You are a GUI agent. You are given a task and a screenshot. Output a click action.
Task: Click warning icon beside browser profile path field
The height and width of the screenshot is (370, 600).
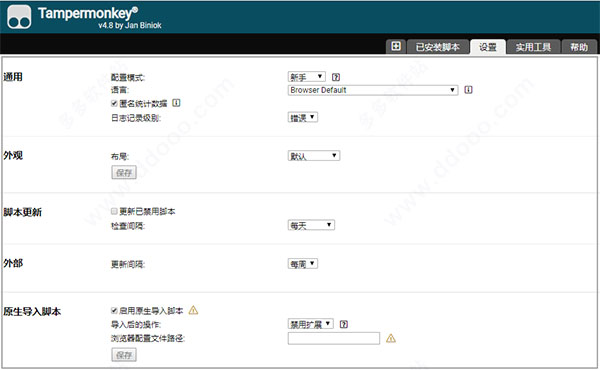pyautogui.click(x=391, y=338)
